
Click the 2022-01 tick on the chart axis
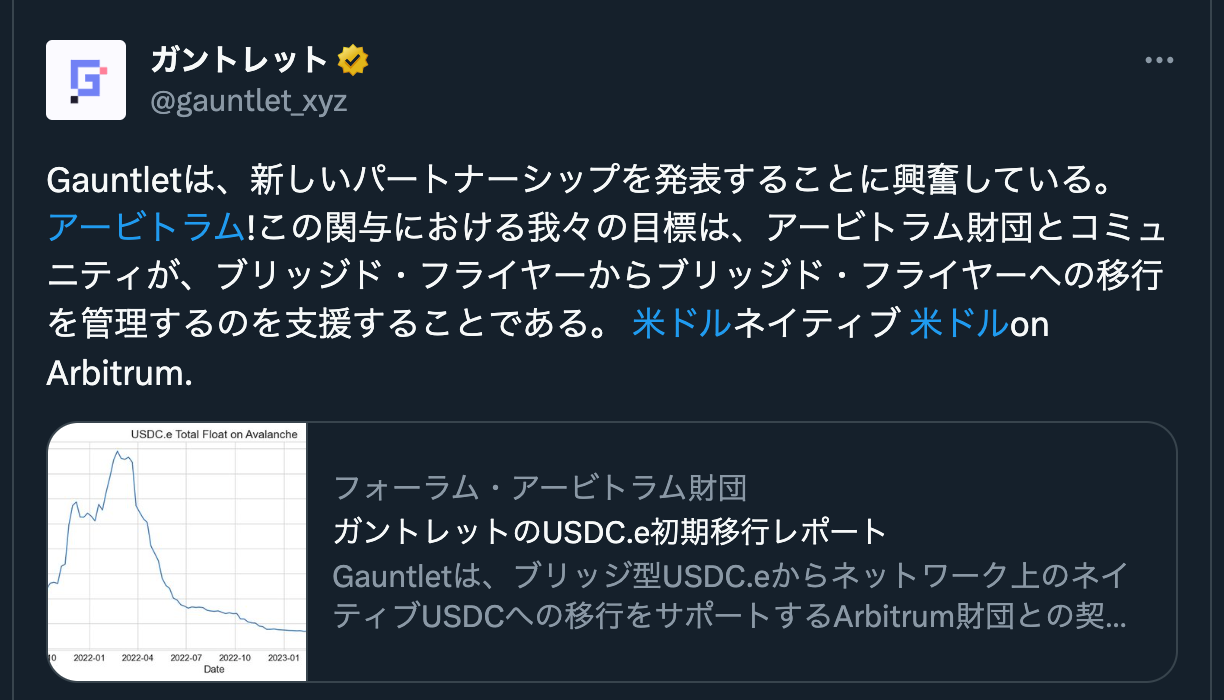point(88,658)
